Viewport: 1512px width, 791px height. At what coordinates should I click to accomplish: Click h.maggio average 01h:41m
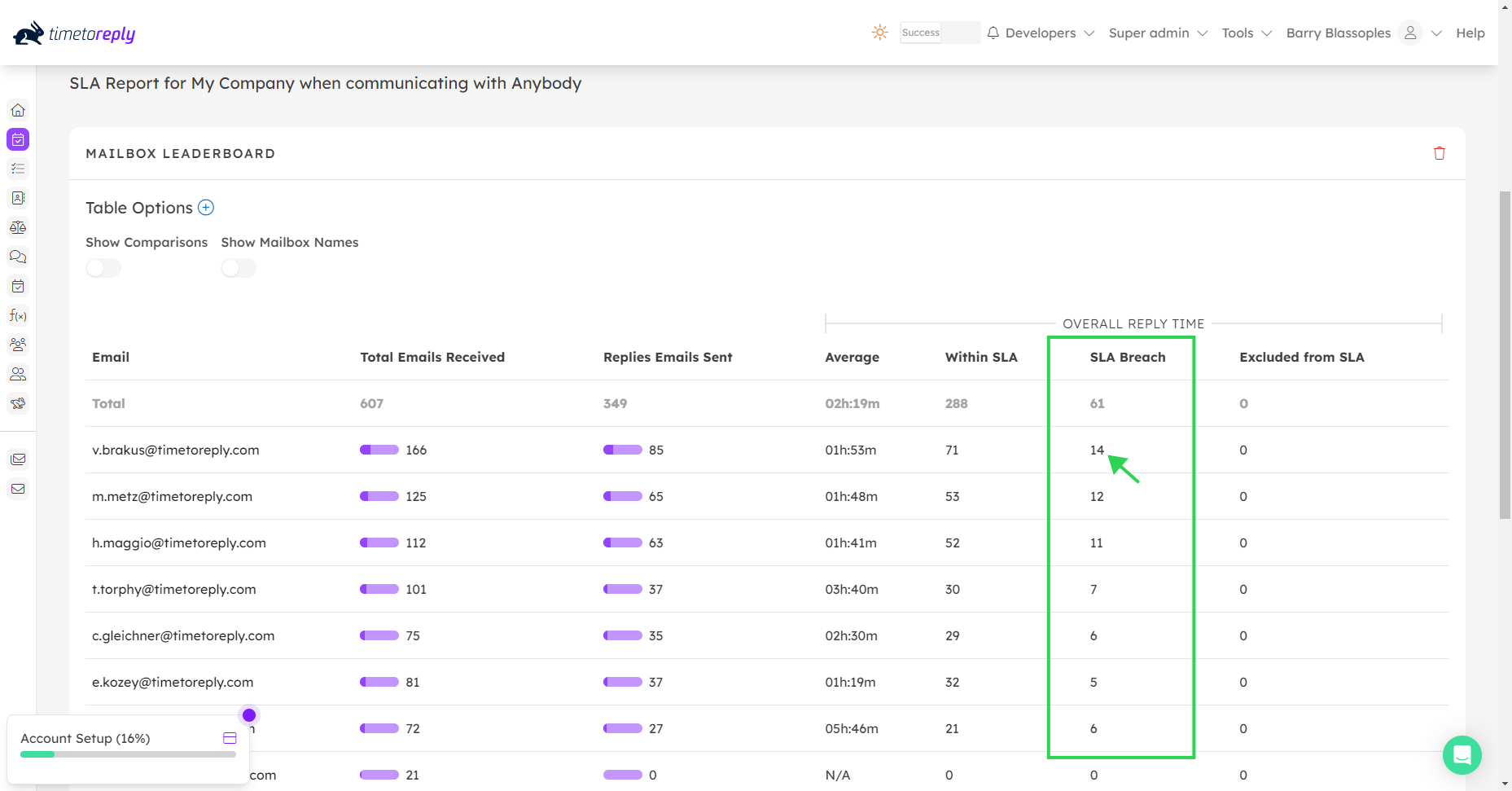click(851, 543)
